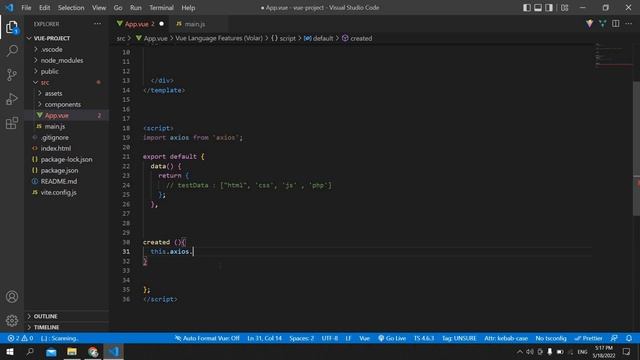Expand the public folder
This screenshot has width=640, height=360.
[x=67, y=71]
